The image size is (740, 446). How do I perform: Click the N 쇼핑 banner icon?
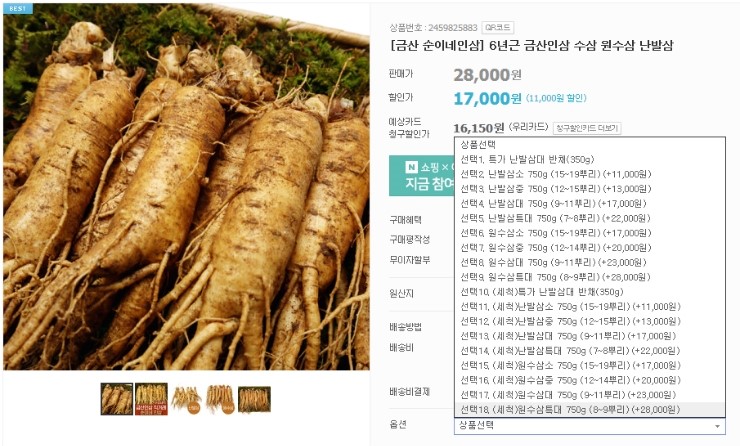(x=411, y=167)
